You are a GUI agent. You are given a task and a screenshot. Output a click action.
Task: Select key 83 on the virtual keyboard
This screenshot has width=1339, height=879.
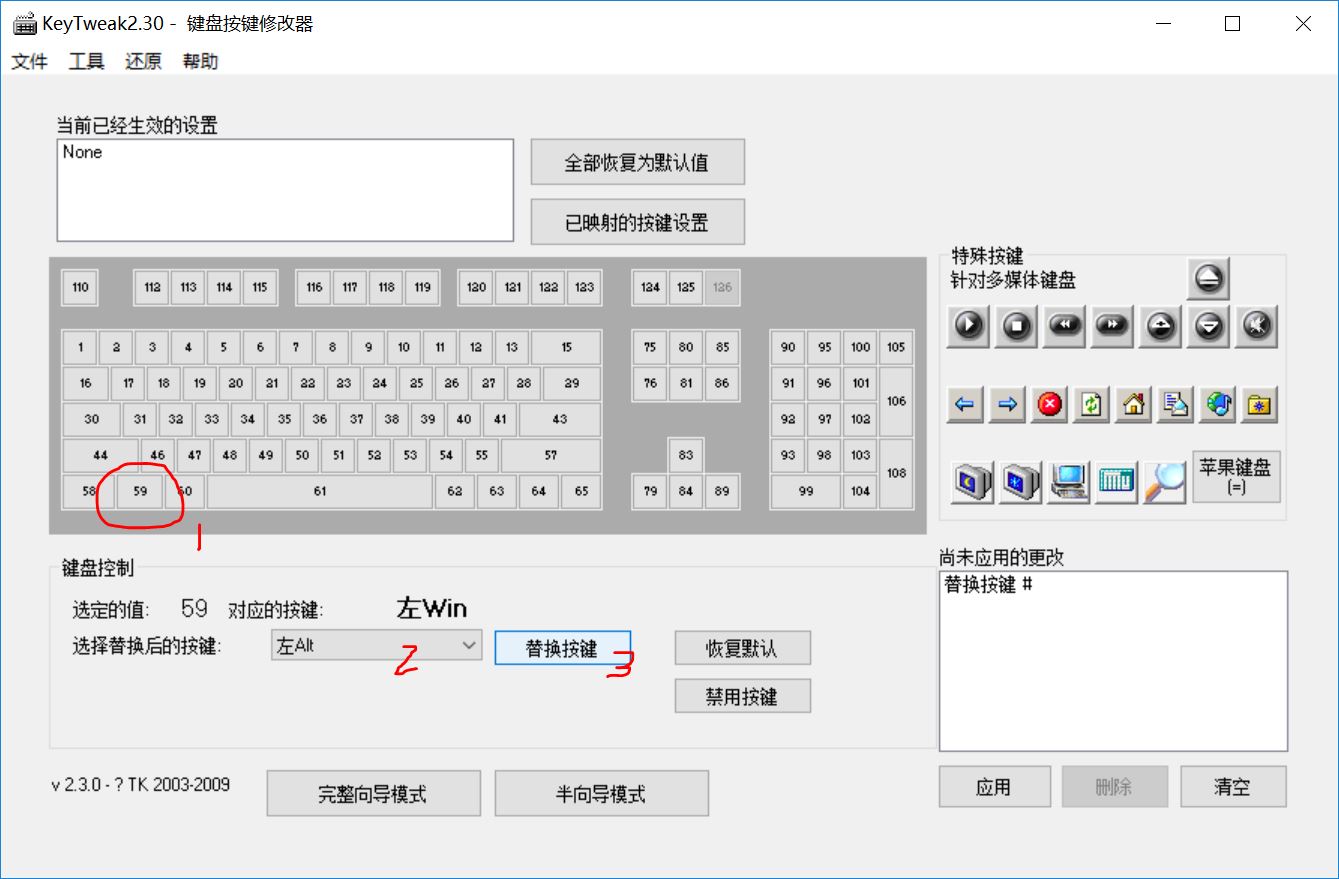[x=684, y=455]
